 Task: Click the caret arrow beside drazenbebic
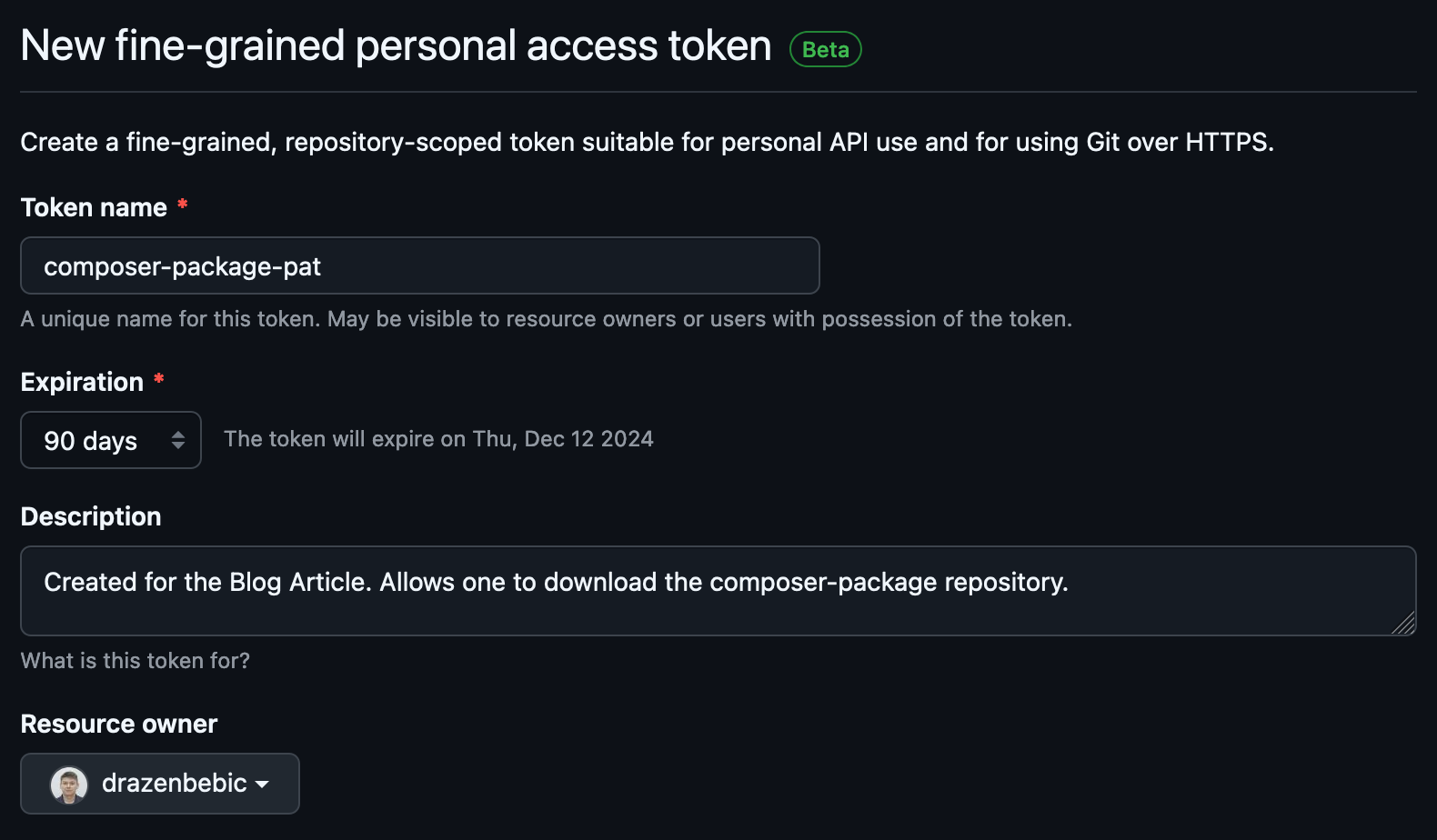262,785
